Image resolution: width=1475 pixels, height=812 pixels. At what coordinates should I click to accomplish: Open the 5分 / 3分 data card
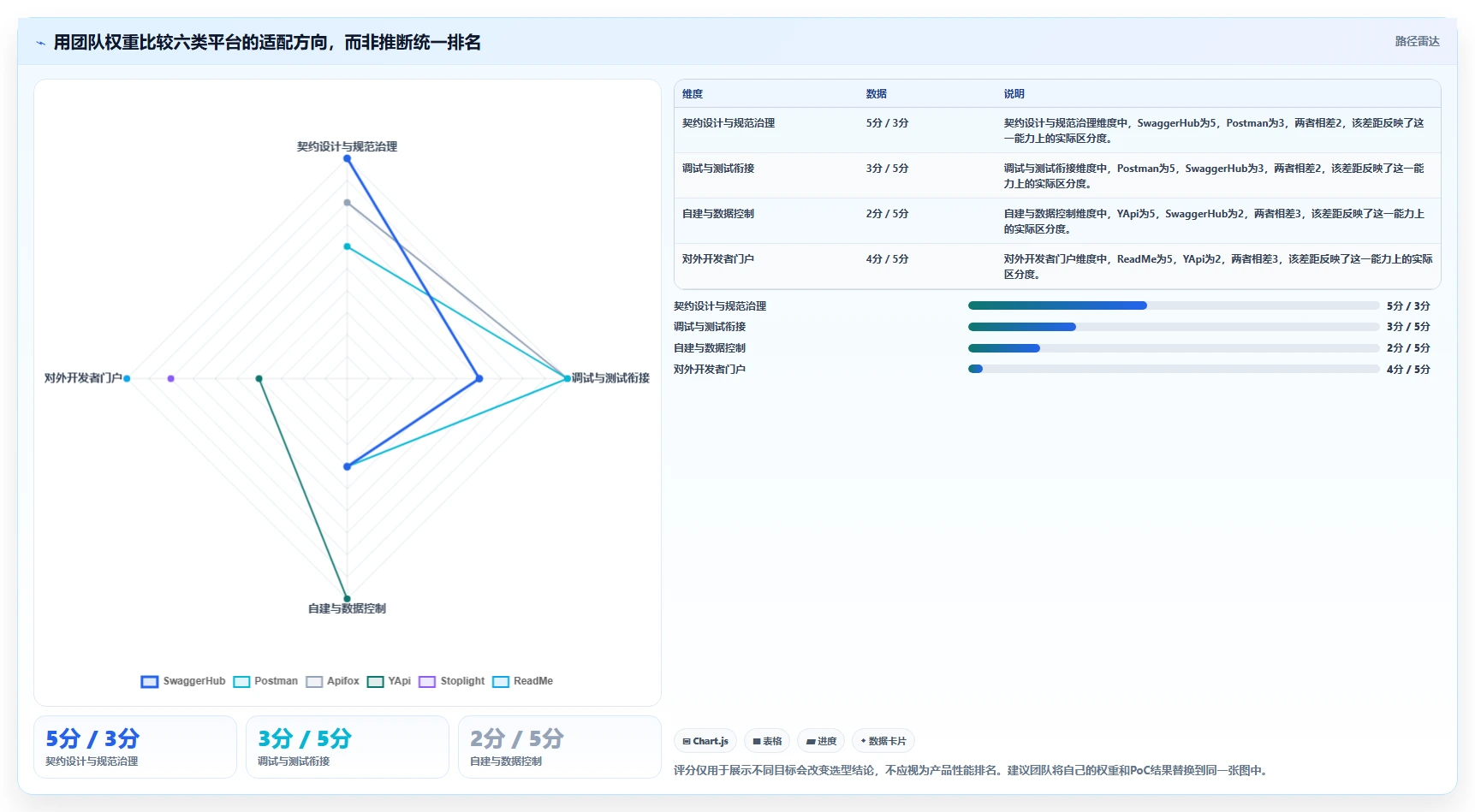coord(135,747)
